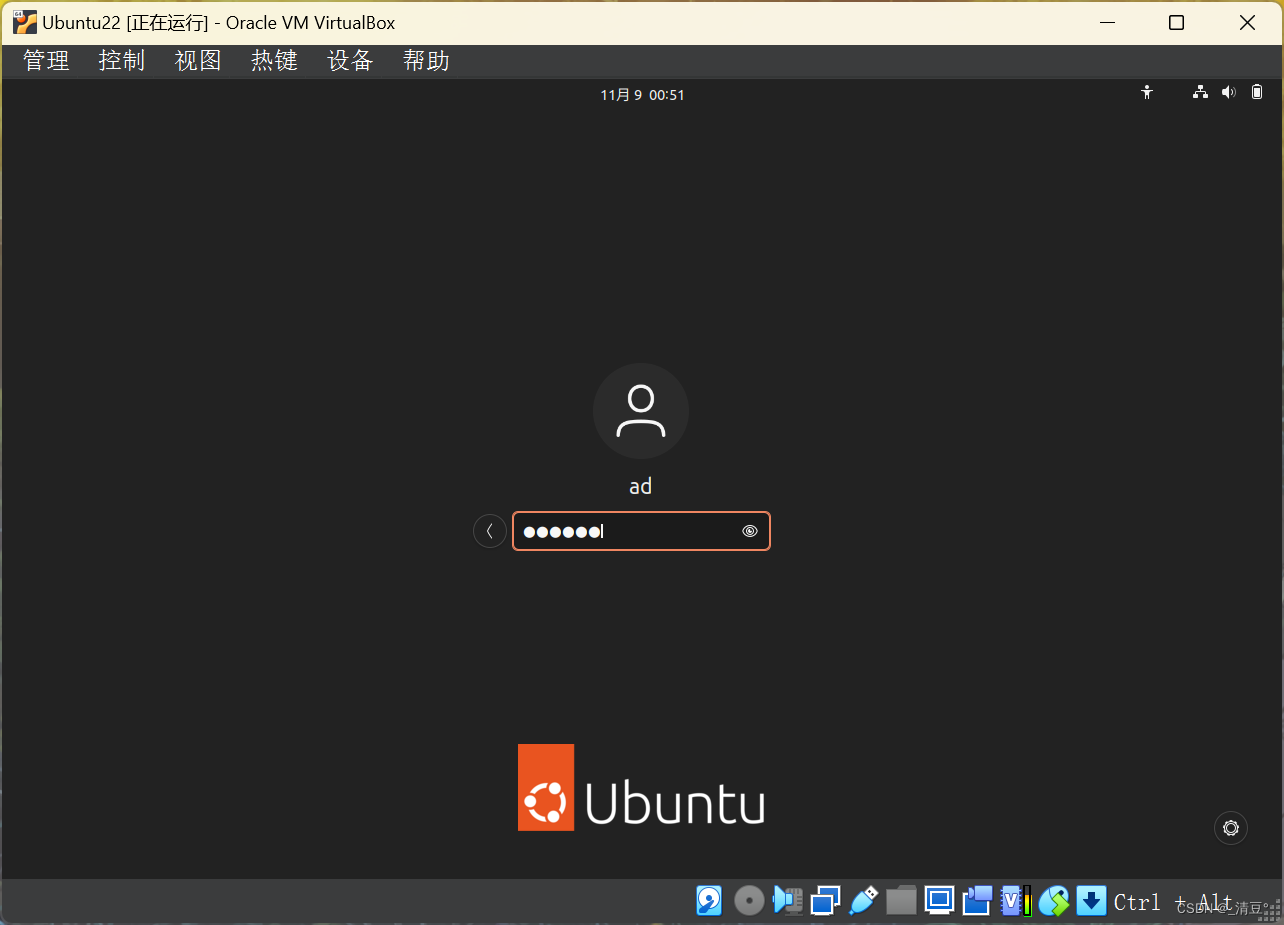Screen dimensions: 1284x925
Task: Open session options gear button
Action: 1231,828
